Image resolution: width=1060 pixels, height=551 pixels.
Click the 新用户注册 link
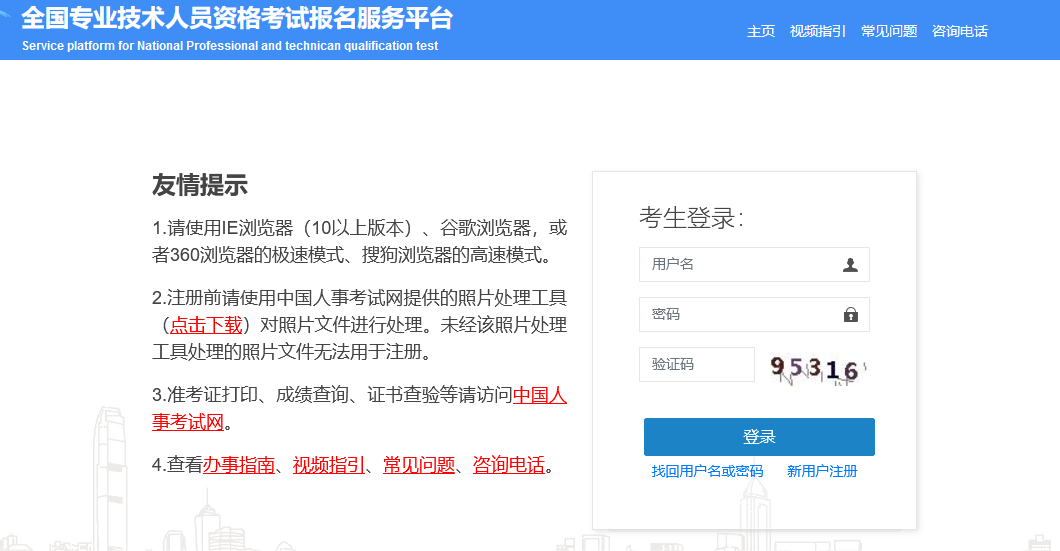(x=821, y=471)
